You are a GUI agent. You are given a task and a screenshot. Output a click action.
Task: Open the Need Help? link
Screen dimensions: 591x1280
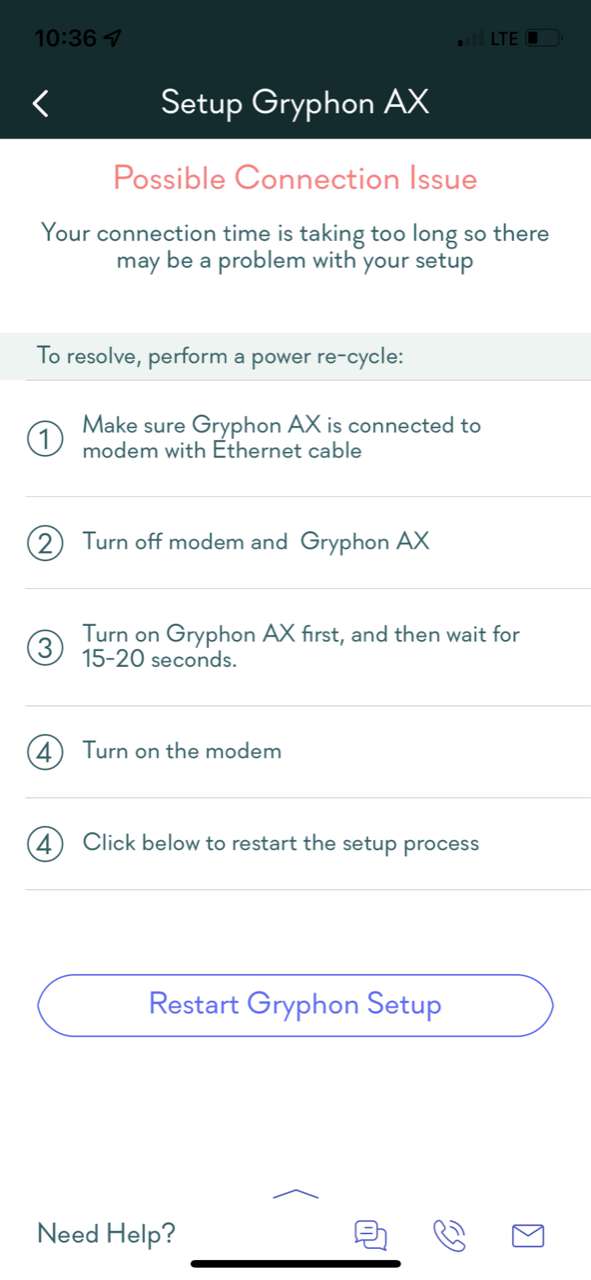tap(106, 1234)
